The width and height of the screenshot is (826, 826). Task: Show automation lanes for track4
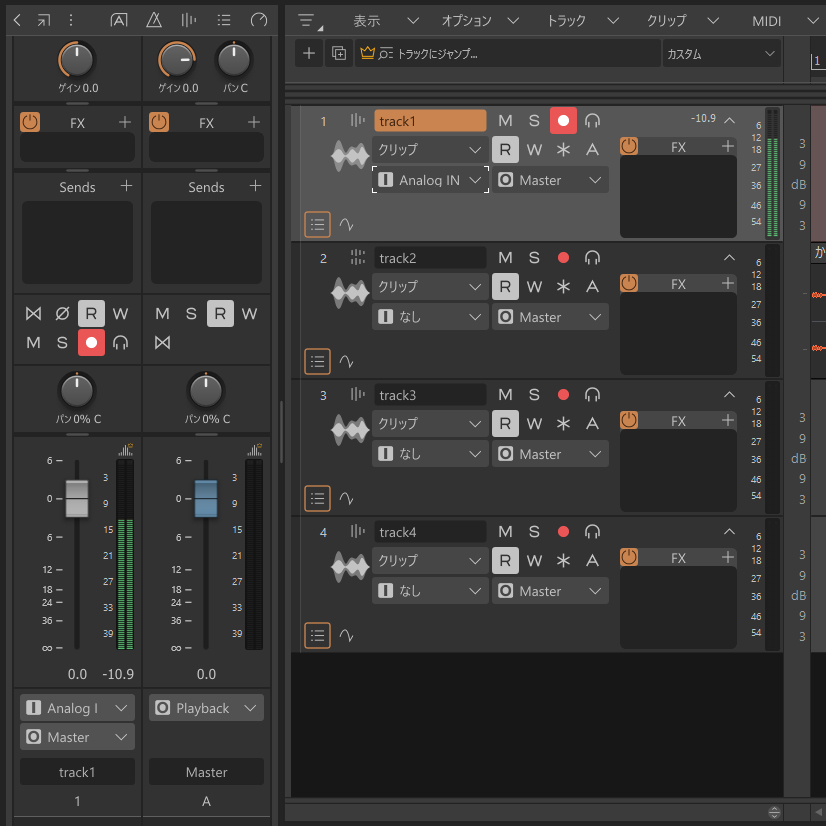tap(346, 635)
